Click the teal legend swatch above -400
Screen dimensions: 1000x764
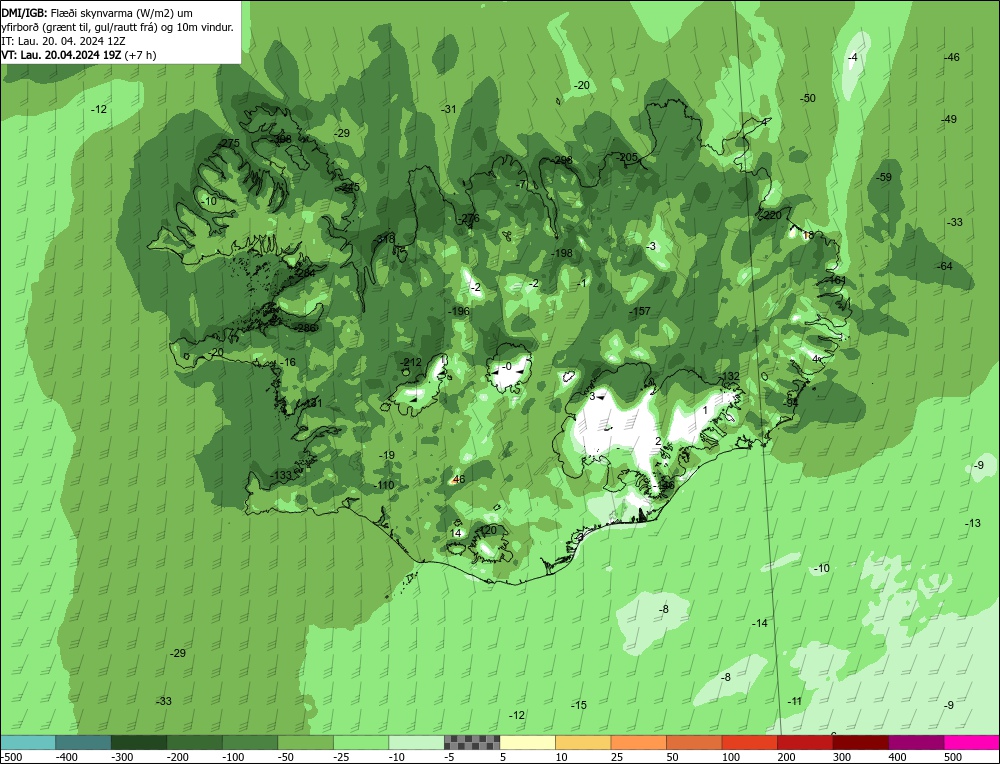pyautogui.click(x=84, y=742)
